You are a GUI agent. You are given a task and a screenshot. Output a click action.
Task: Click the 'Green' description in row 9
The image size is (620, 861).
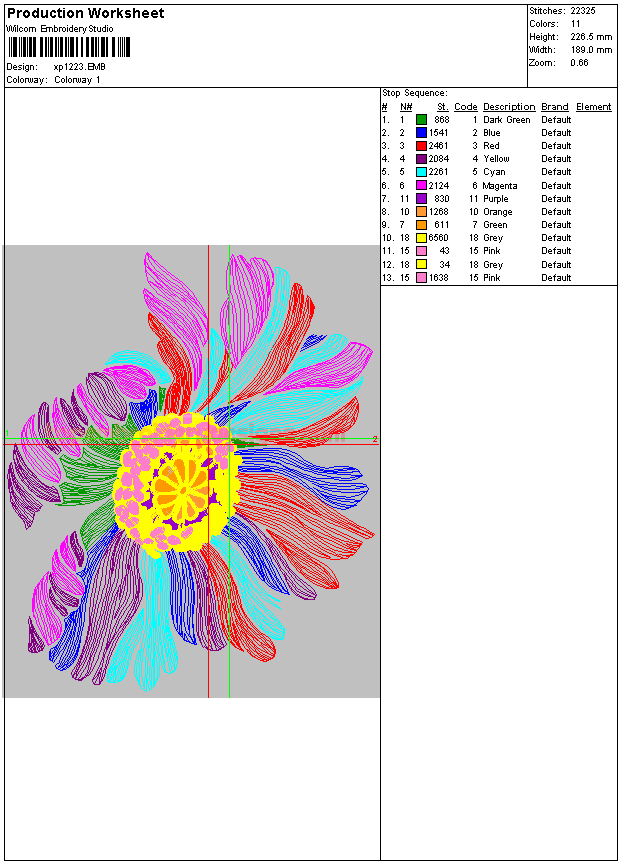495,225
